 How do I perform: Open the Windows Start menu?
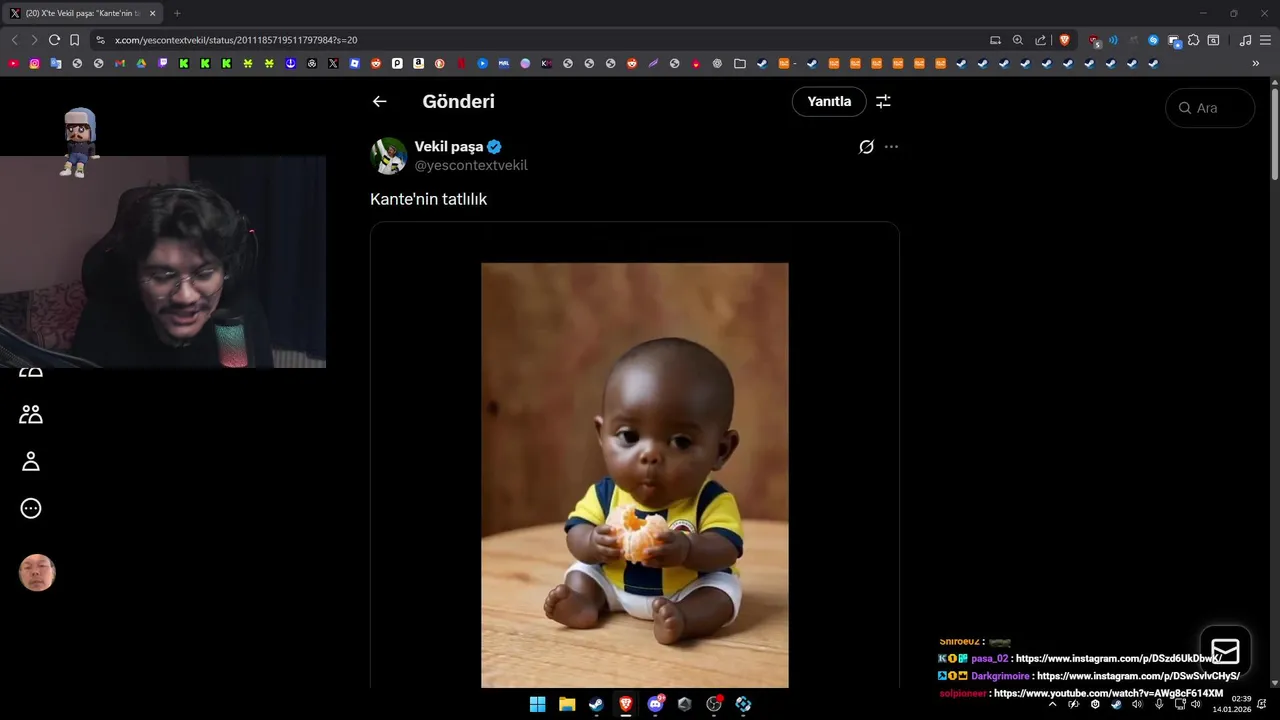click(537, 704)
